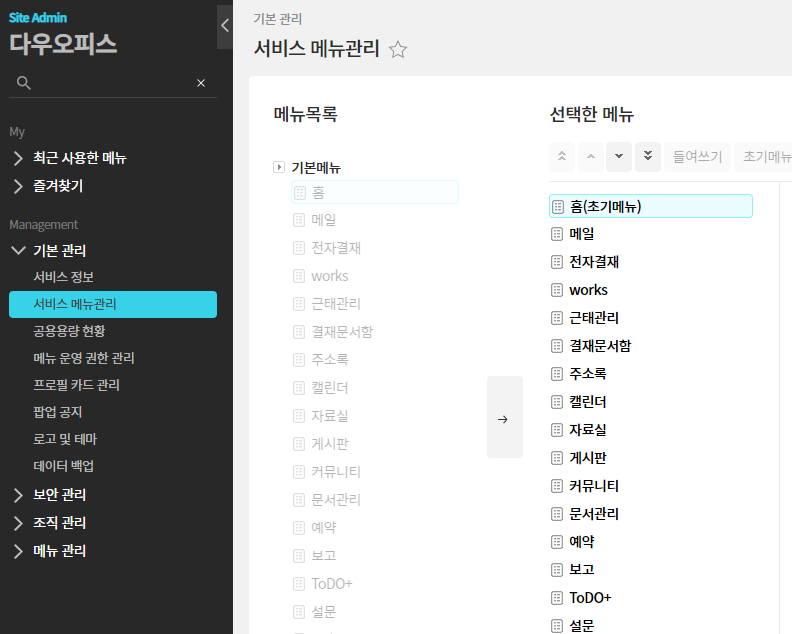Image resolution: width=792 pixels, height=634 pixels.
Task: Expand the 즐겨찾기 section
Action: point(18,186)
